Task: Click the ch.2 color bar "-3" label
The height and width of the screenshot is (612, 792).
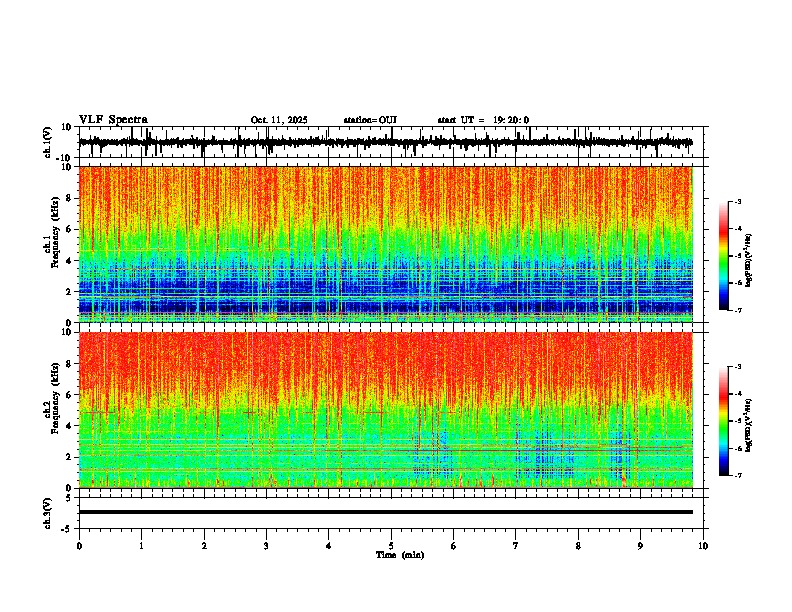Action: pos(738,367)
